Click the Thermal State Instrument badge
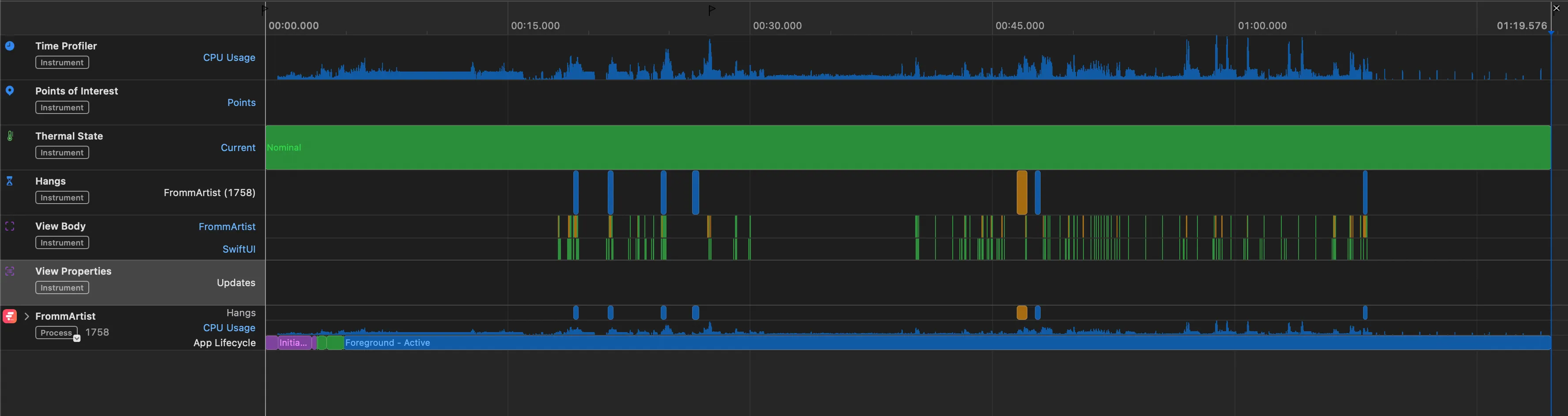The image size is (1568, 416). click(62, 153)
